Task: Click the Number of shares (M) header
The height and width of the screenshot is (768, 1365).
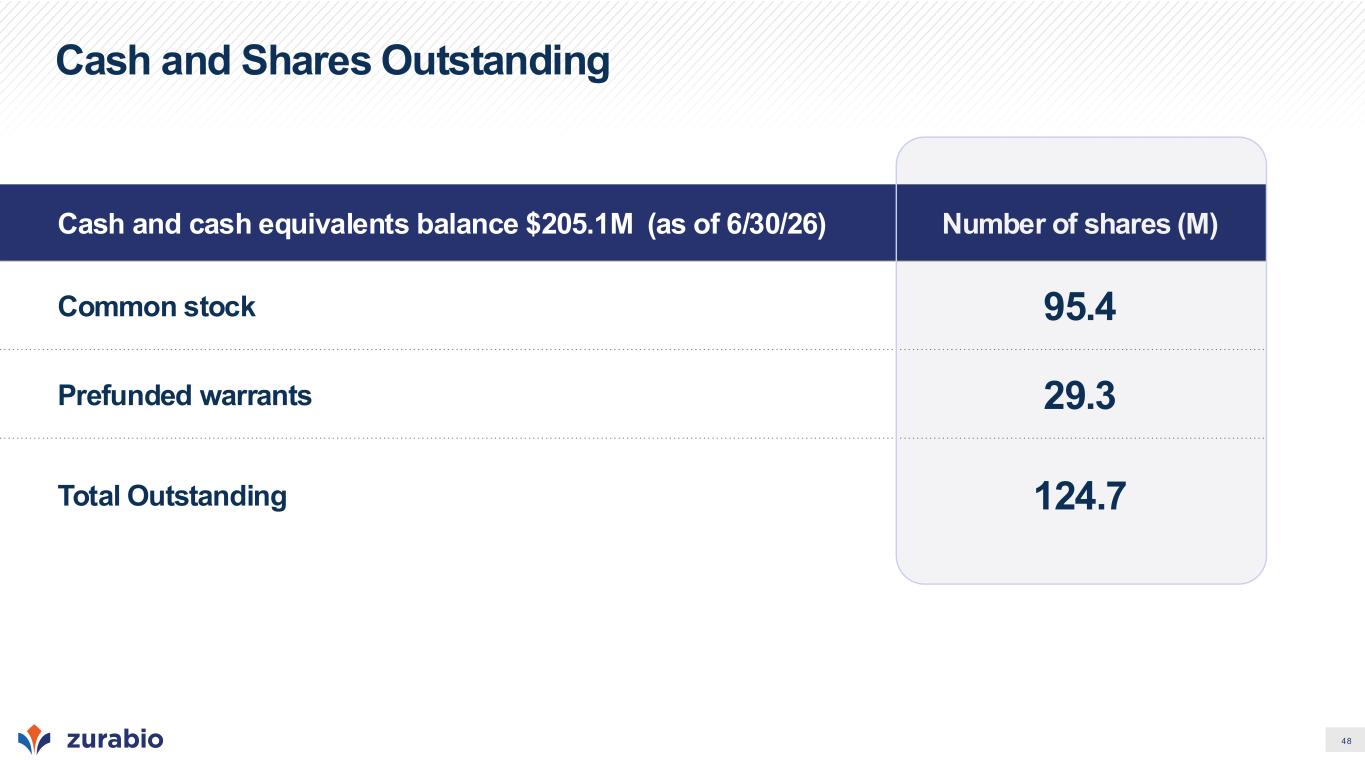Action: (x=1080, y=224)
